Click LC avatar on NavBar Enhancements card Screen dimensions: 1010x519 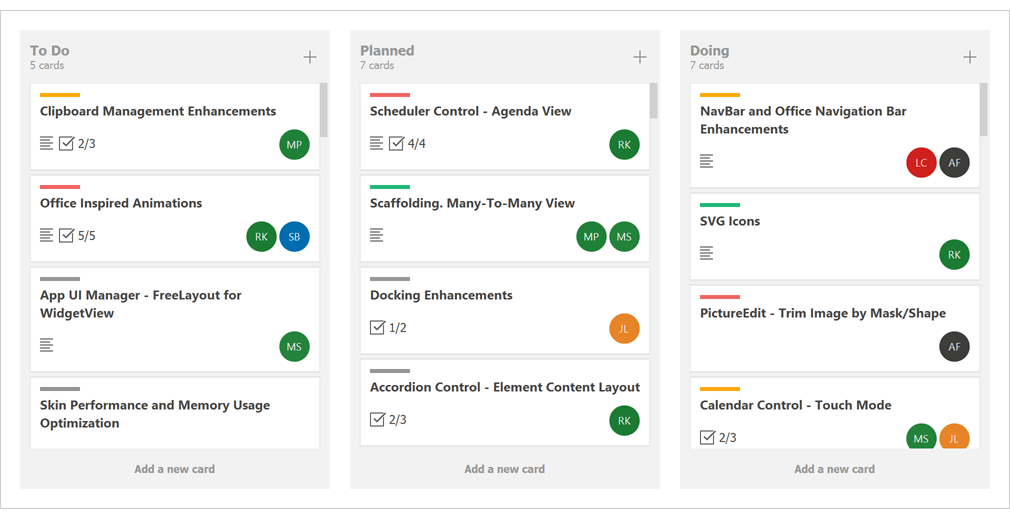point(921,162)
